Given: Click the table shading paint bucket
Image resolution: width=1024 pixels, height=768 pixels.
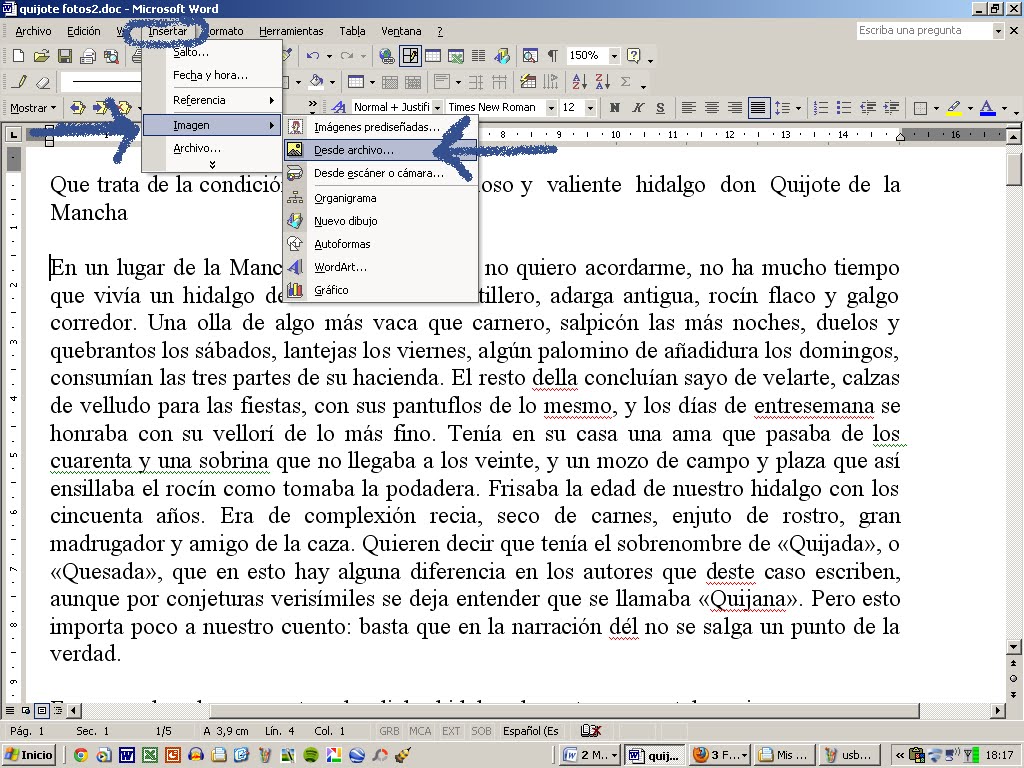Looking at the screenshot, I should click(317, 82).
